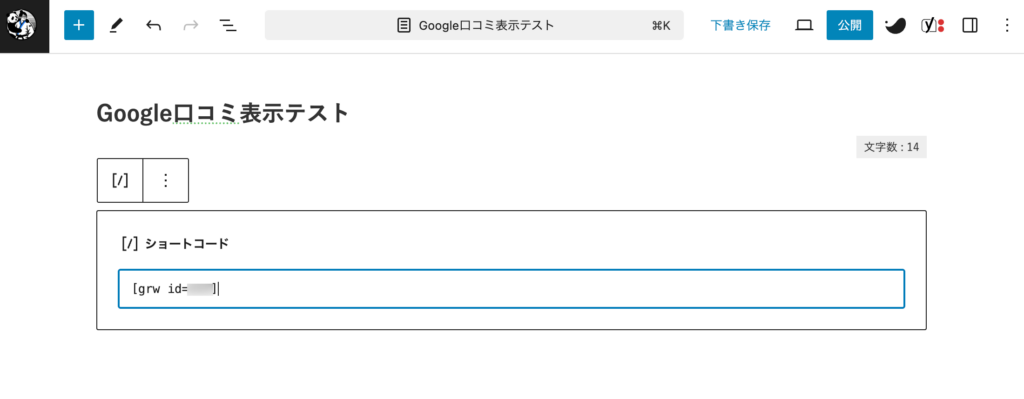The height and width of the screenshot is (399, 1024).
Task: Click the 公開 publish button
Action: coord(850,25)
